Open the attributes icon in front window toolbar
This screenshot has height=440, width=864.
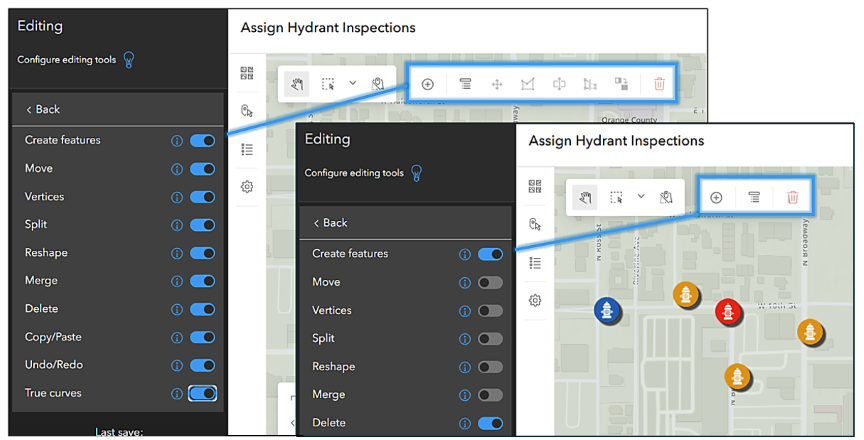point(754,197)
